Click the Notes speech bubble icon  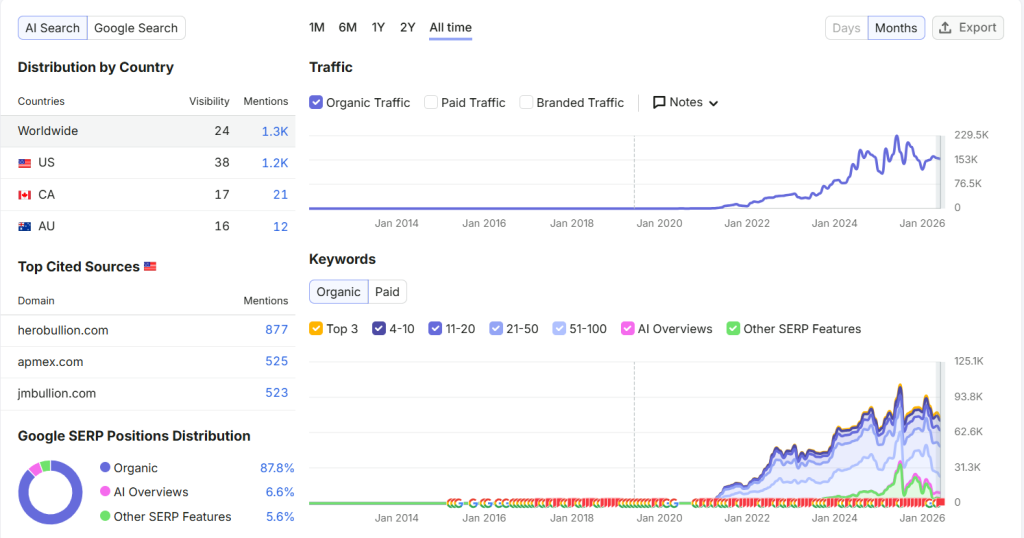tap(659, 103)
